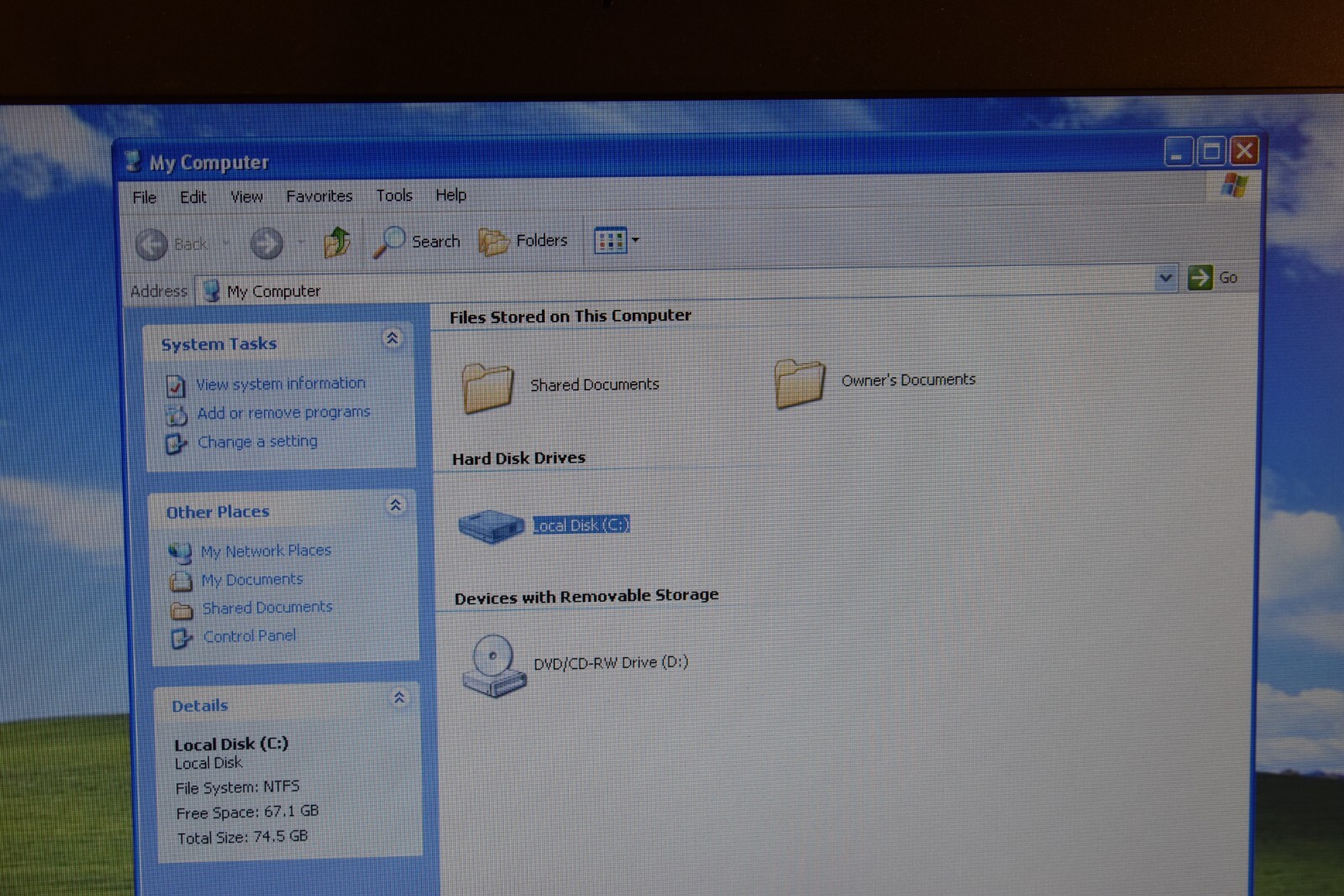Click the Total Size: 74.5 GB detail

[x=242, y=837]
